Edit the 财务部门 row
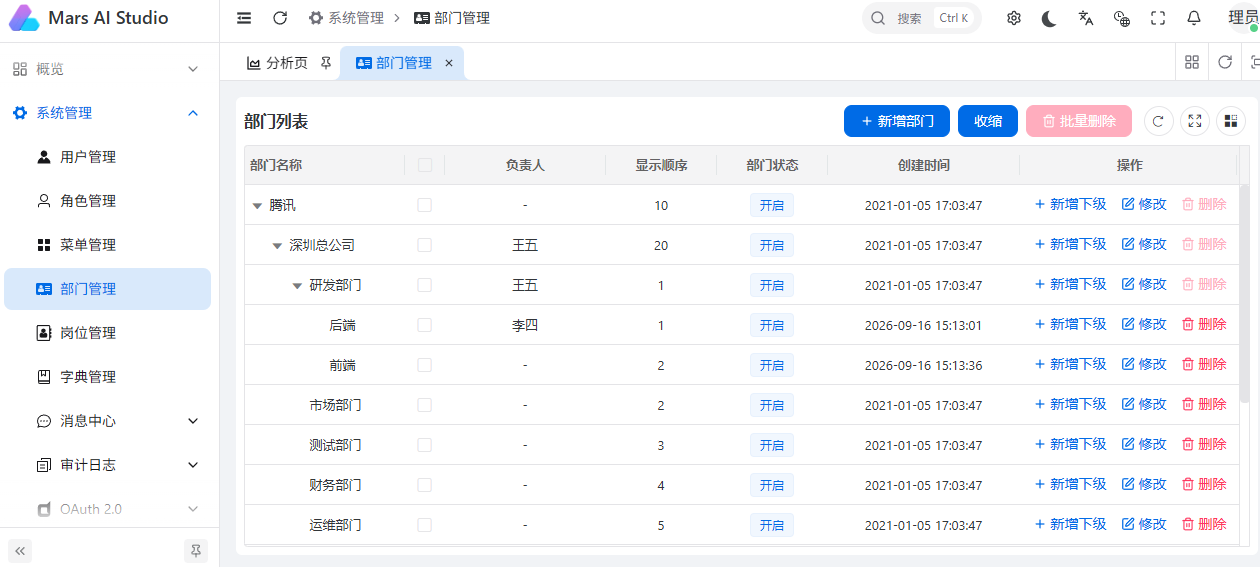1260x567 pixels. pyautogui.click(x=1144, y=484)
